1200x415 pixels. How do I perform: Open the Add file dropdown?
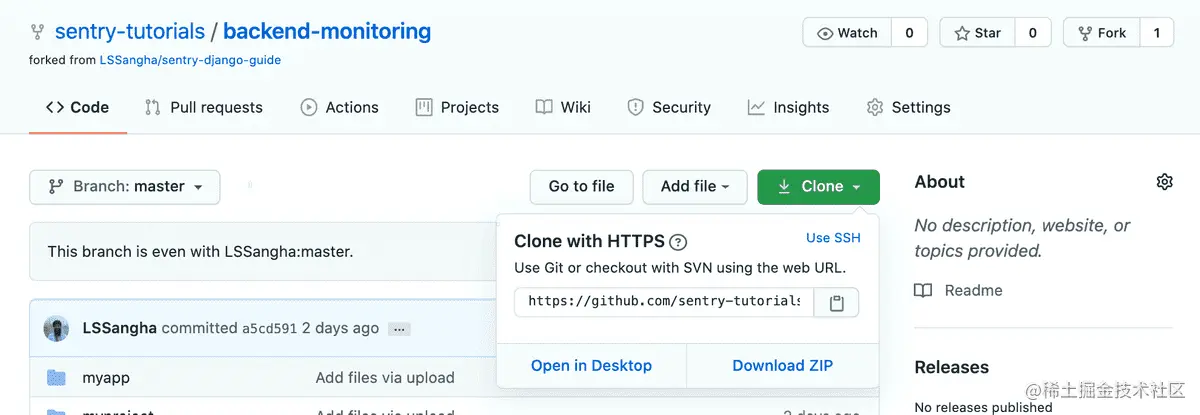(695, 187)
